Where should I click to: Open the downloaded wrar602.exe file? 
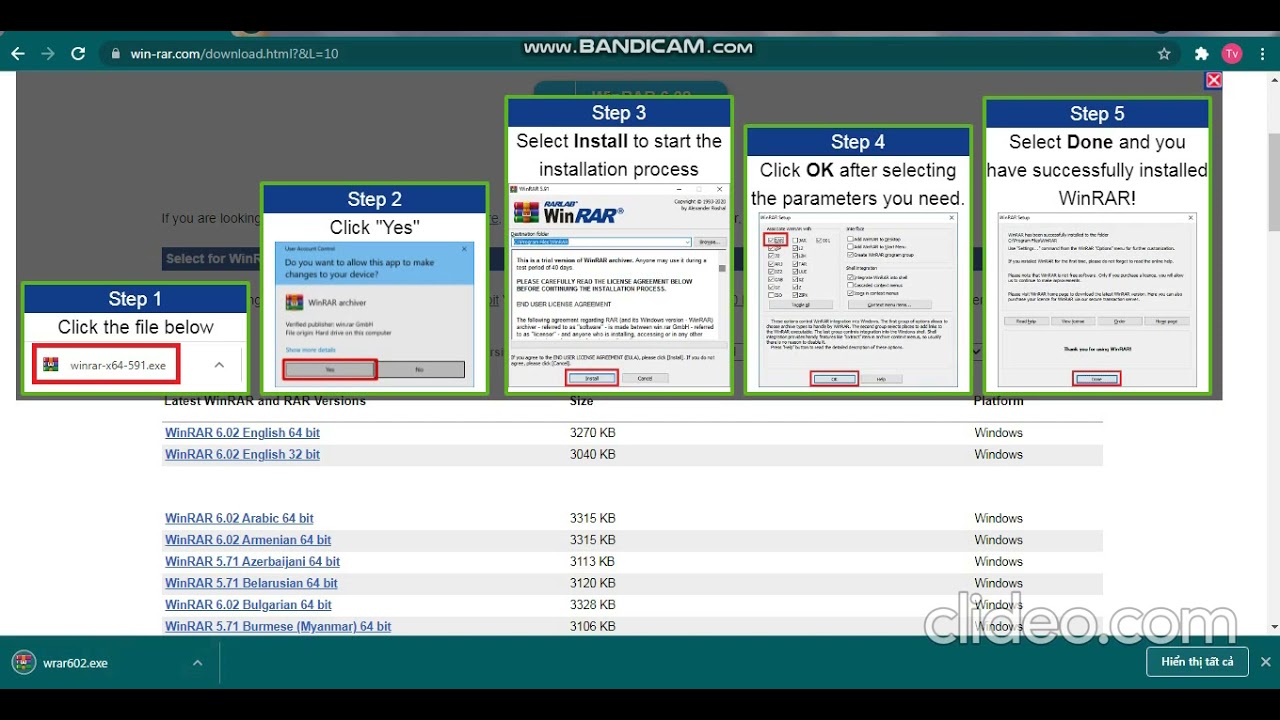75,663
